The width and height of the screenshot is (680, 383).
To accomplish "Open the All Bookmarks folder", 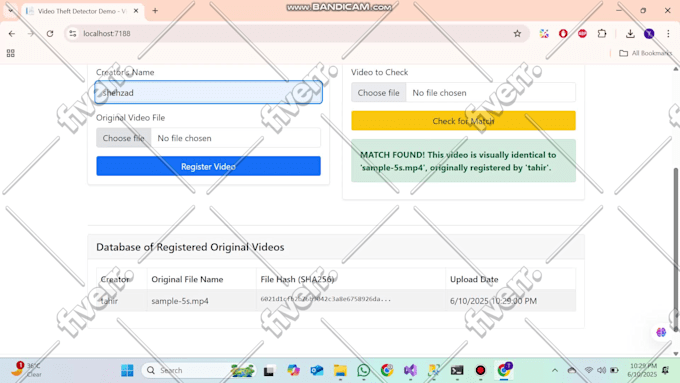I will click(645, 53).
